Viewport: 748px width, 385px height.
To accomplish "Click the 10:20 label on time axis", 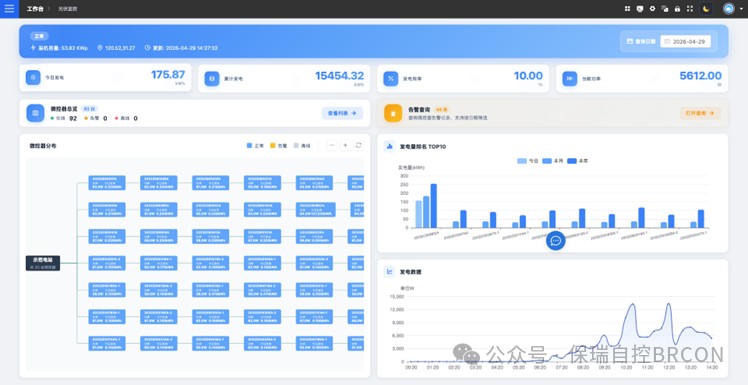I will tap(626, 368).
